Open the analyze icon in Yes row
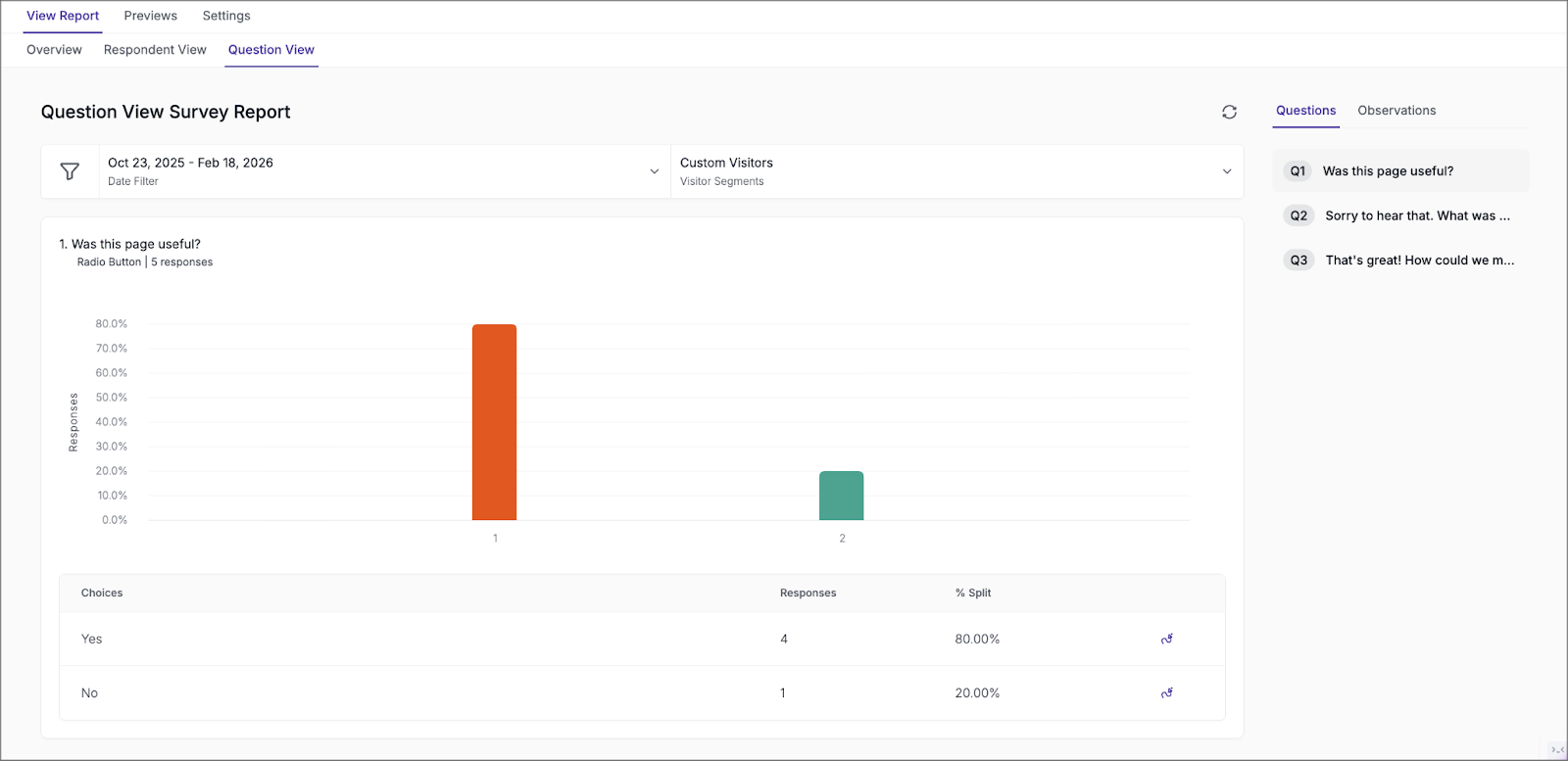Viewport: 1568px width, 761px height. pyautogui.click(x=1166, y=640)
